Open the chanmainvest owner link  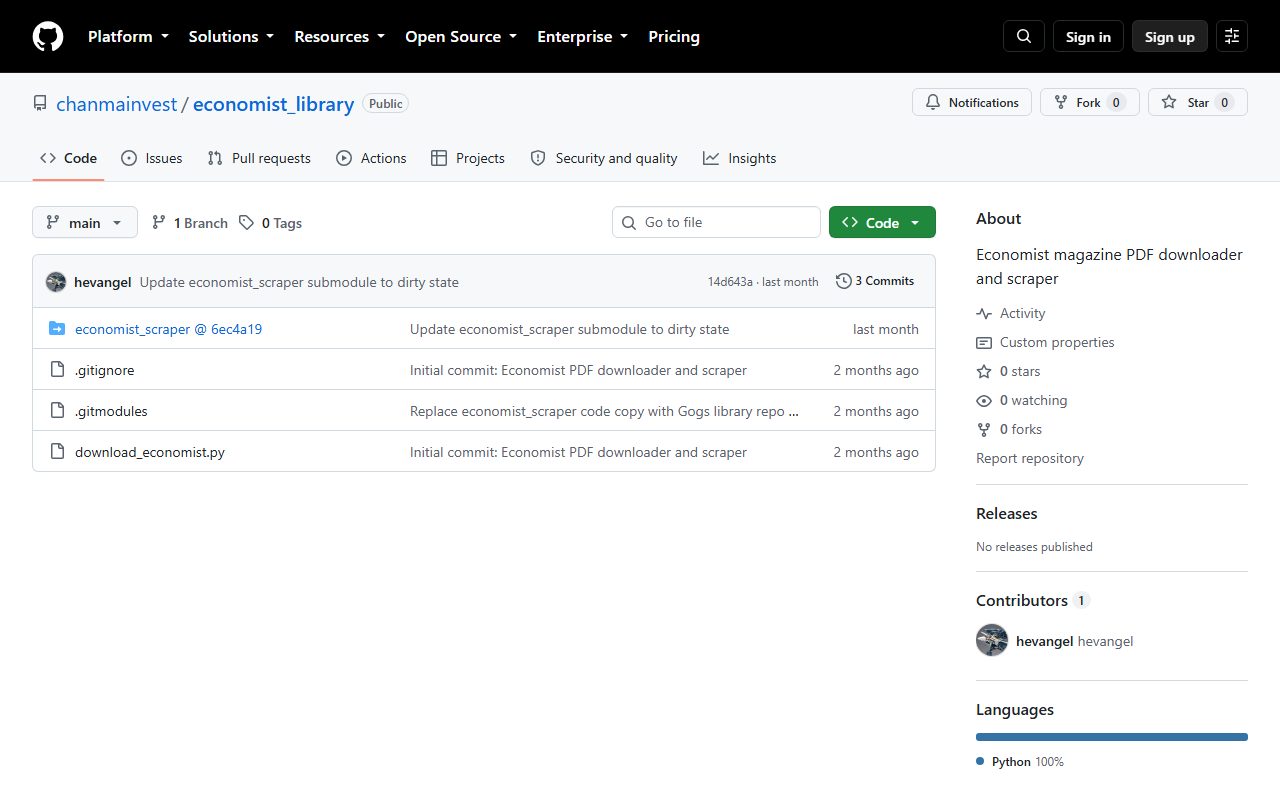point(117,104)
